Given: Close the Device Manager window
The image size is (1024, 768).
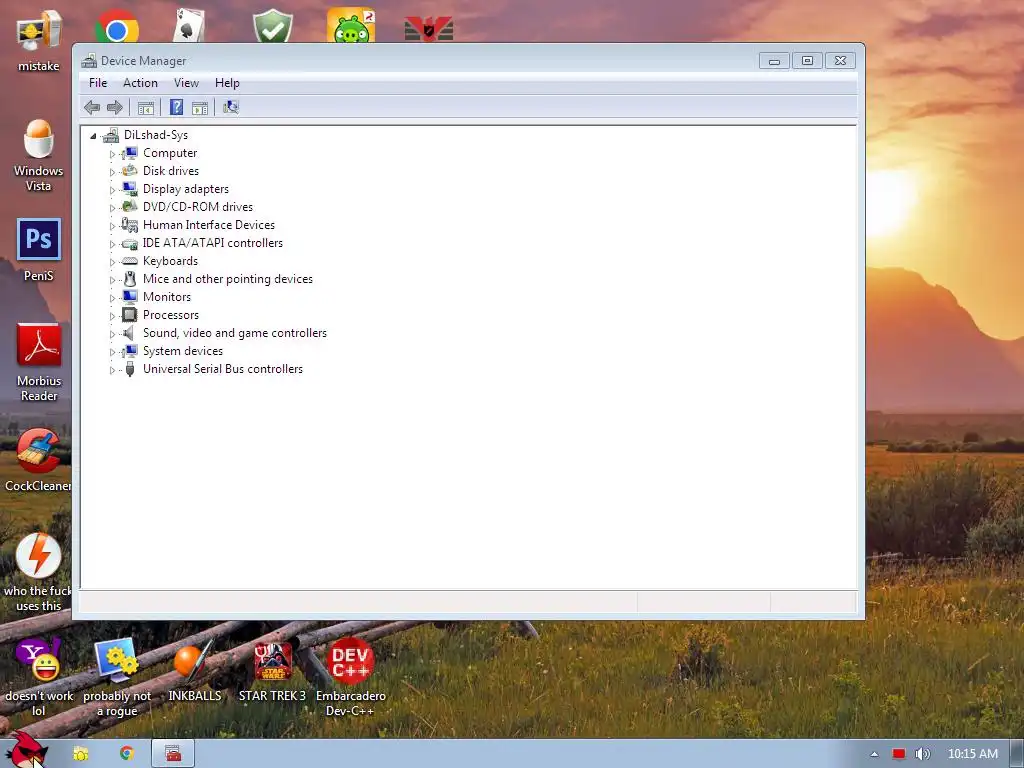Looking at the screenshot, I should (840, 61).
